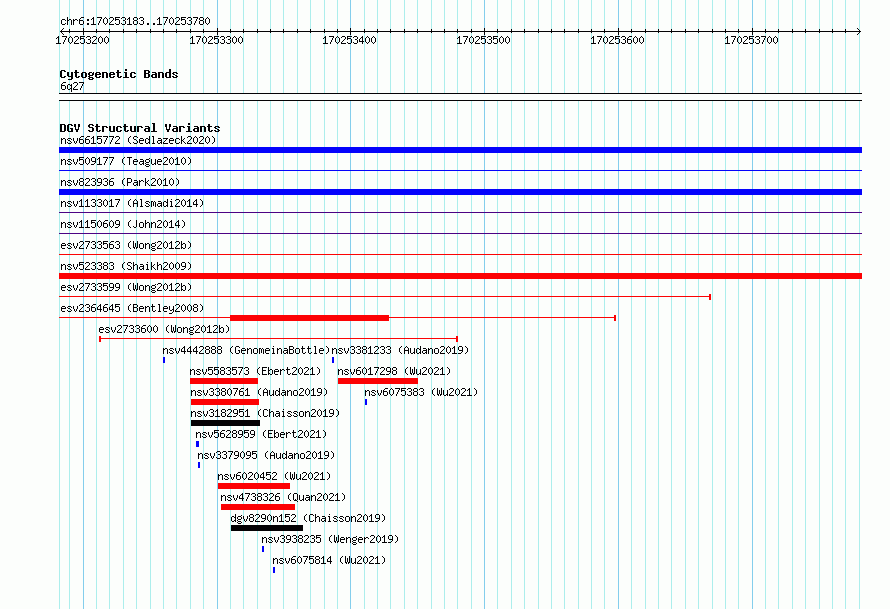The width and height of the screenshot is (890, 609).
Task: Click the nsv1150609 (John2014) label
Action: 123,224
